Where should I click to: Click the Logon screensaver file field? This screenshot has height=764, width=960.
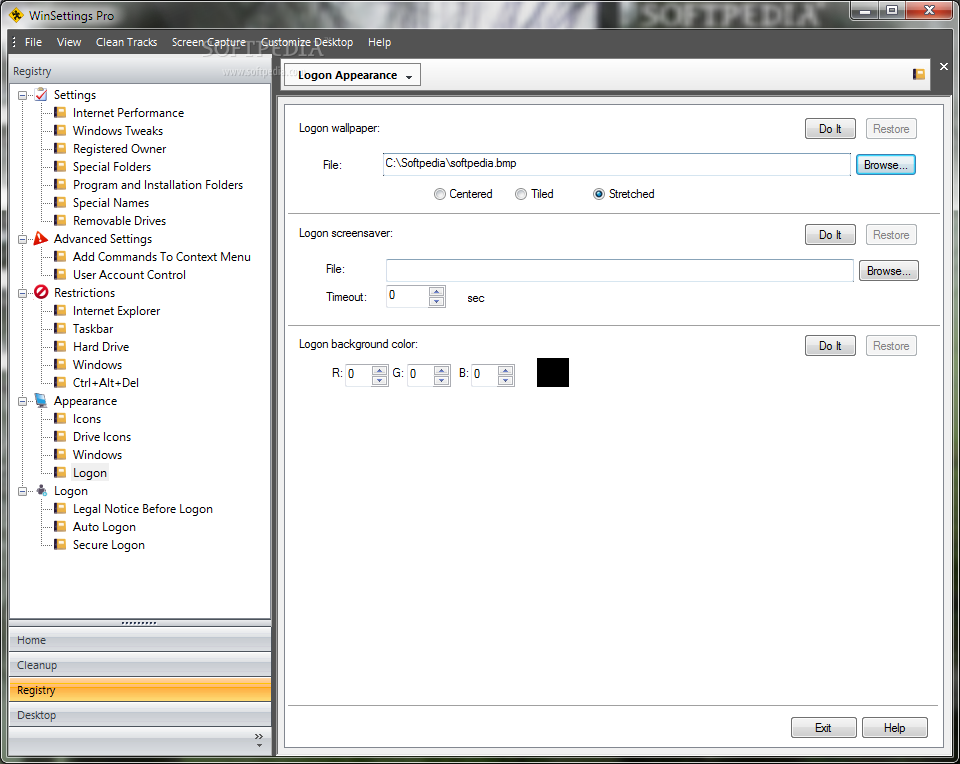pos(619,270)
